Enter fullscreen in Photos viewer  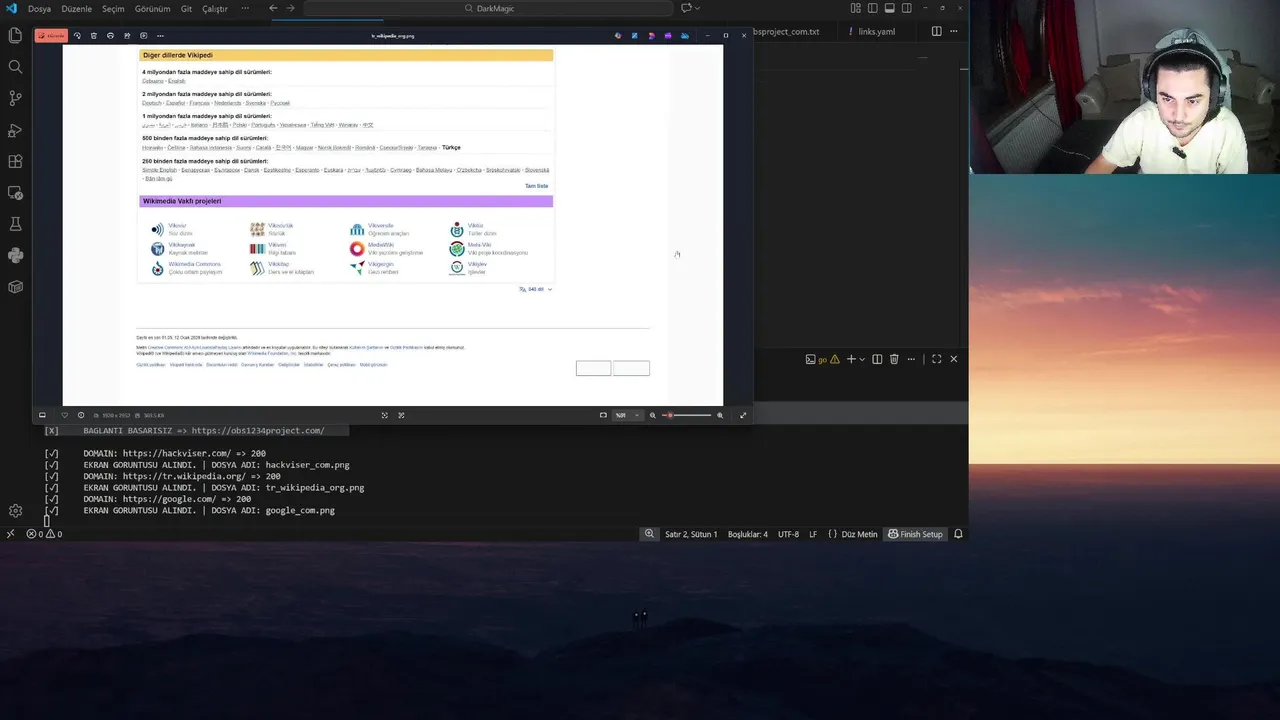click(x=743, y=415)
